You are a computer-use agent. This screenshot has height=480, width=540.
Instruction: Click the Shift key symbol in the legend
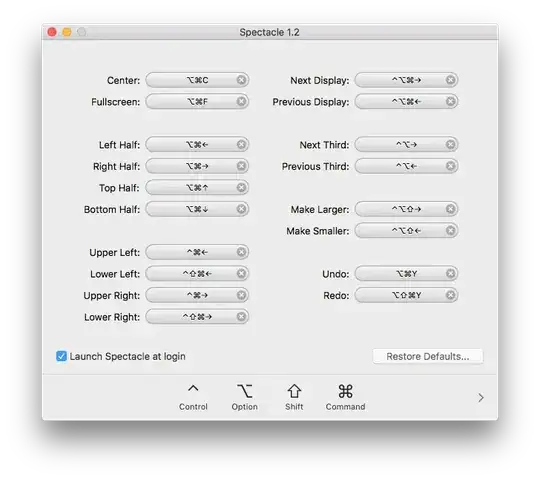click(294, 391)
